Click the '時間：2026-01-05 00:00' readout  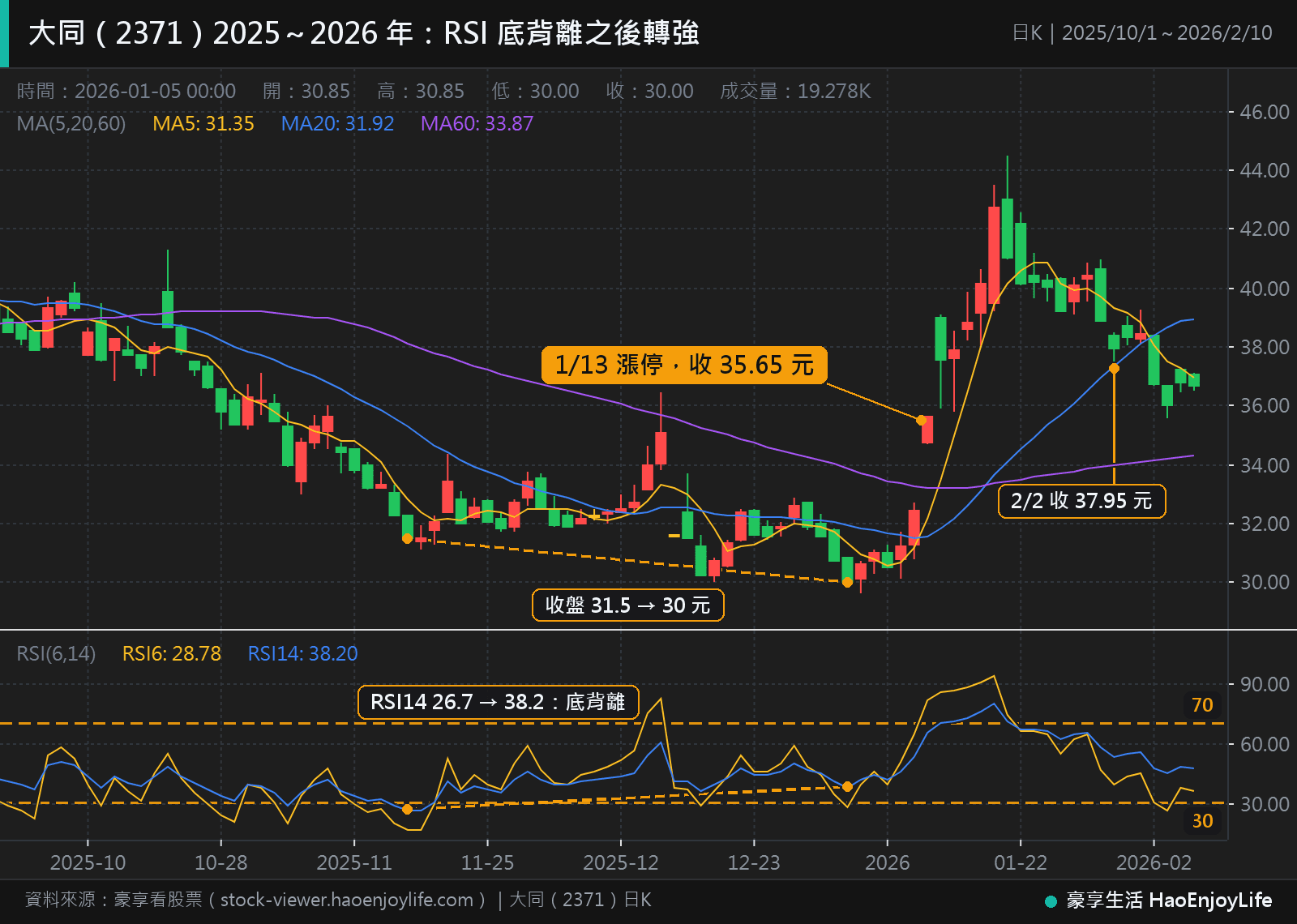(x=126, y=91)
